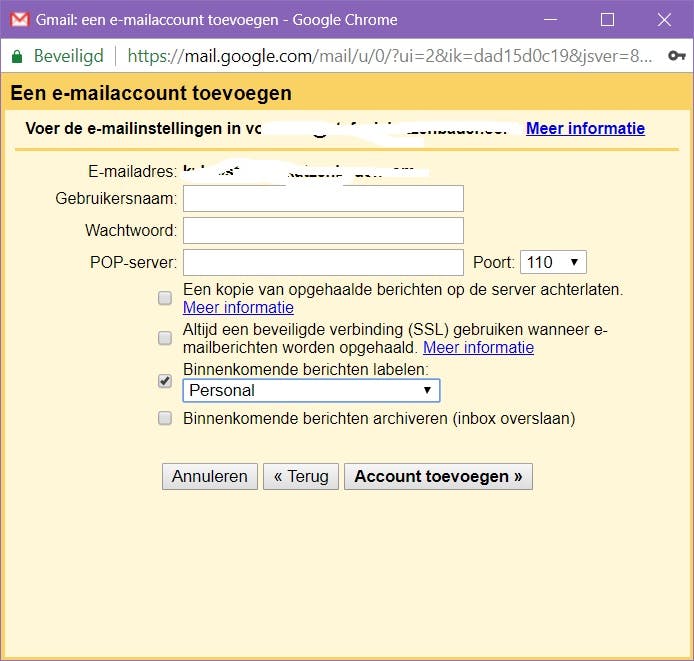Click the Gmail envelope icon in title bar

[x=19, y=19]
